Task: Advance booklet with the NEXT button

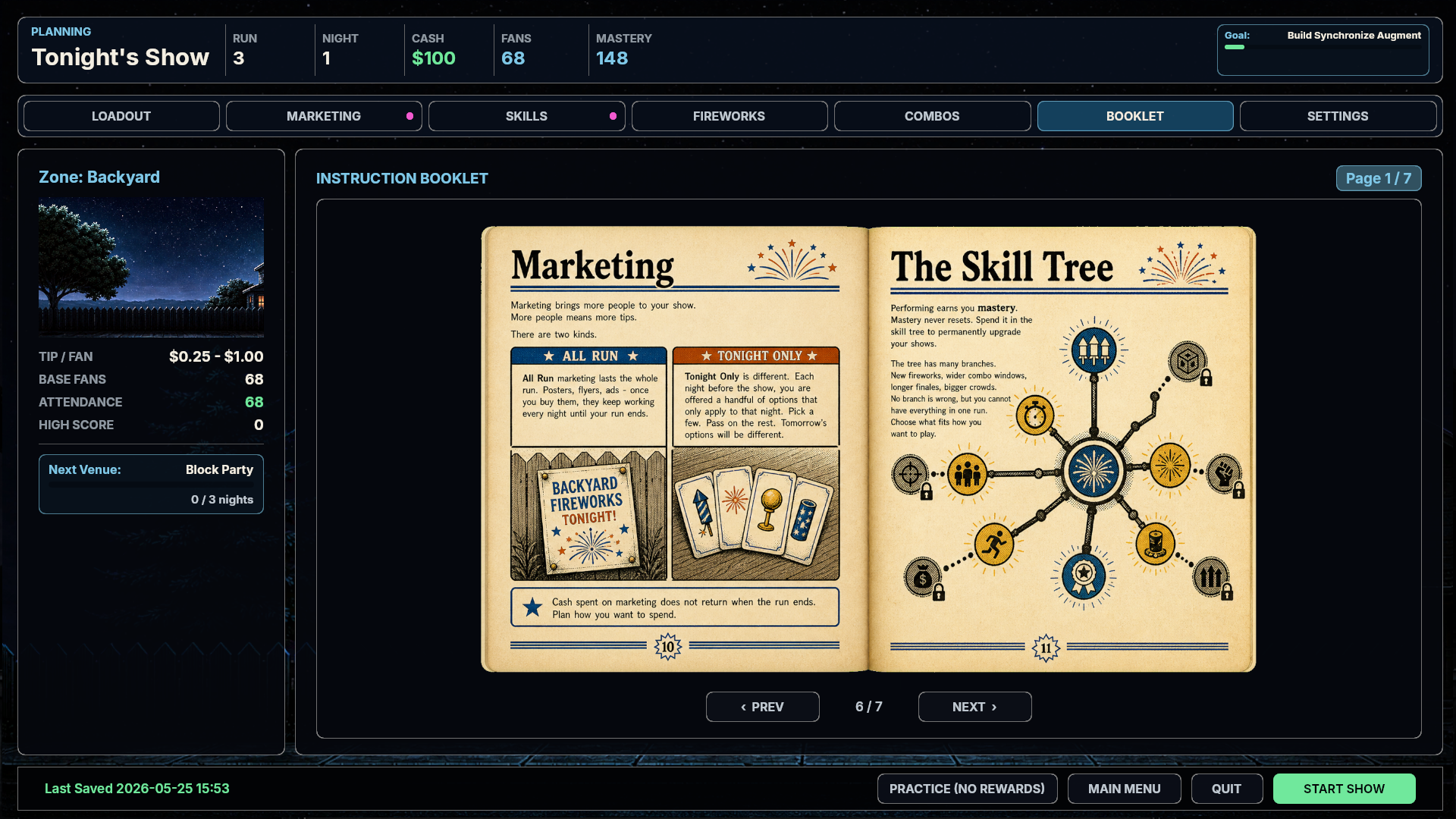Action: coord(974,707)
